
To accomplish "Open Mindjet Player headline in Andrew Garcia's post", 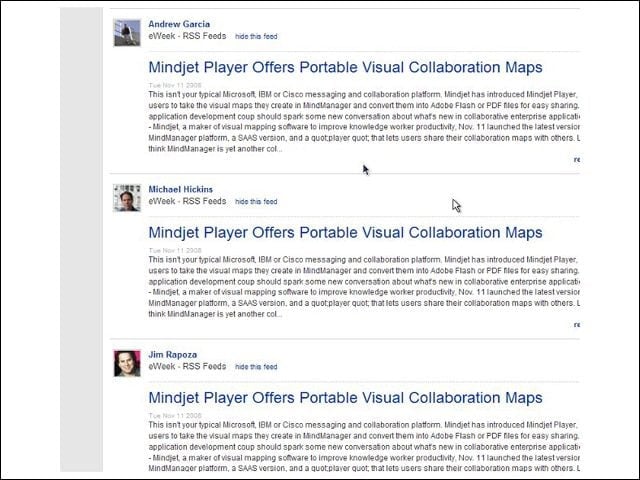I will point(345,67).
